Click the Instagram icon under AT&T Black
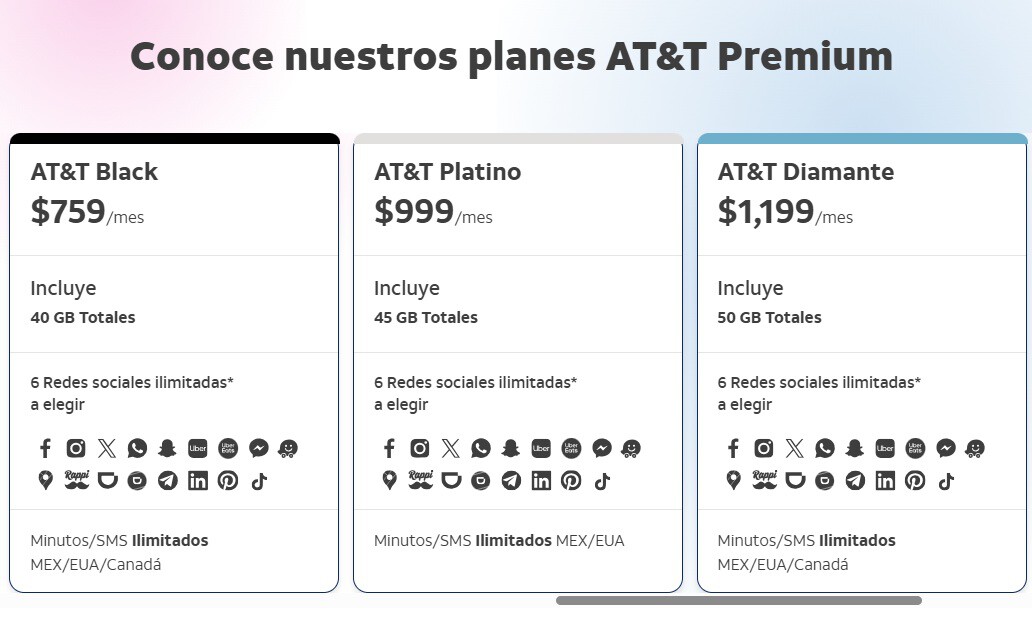 coord(76,448)
